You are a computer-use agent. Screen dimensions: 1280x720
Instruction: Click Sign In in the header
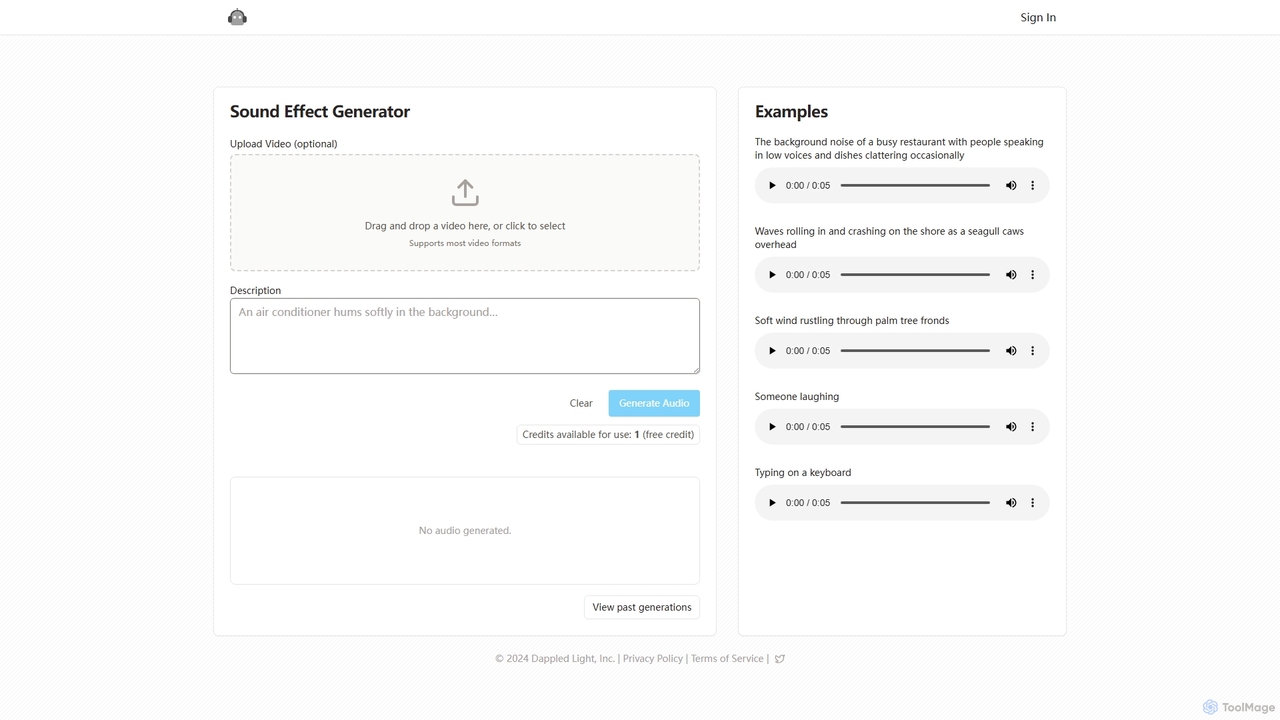click(x=1038, y=17)
